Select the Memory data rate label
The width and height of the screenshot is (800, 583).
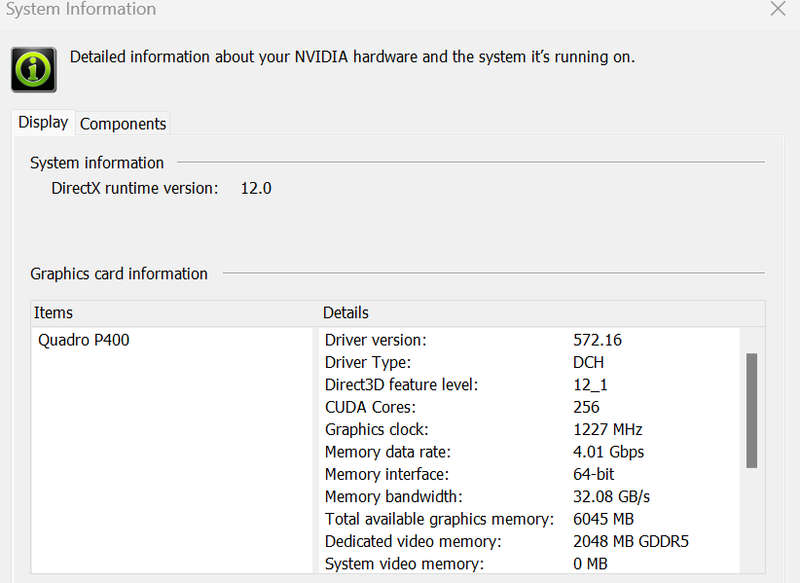point(388,452)
